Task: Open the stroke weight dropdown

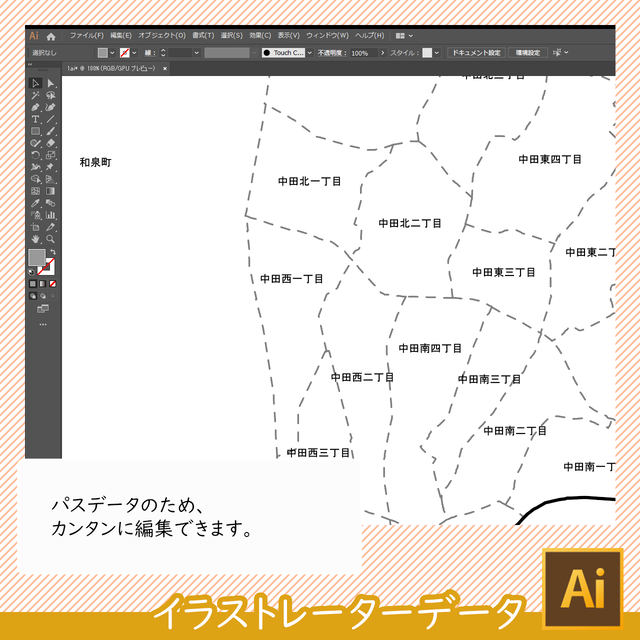Action: (x=197, y=53)
